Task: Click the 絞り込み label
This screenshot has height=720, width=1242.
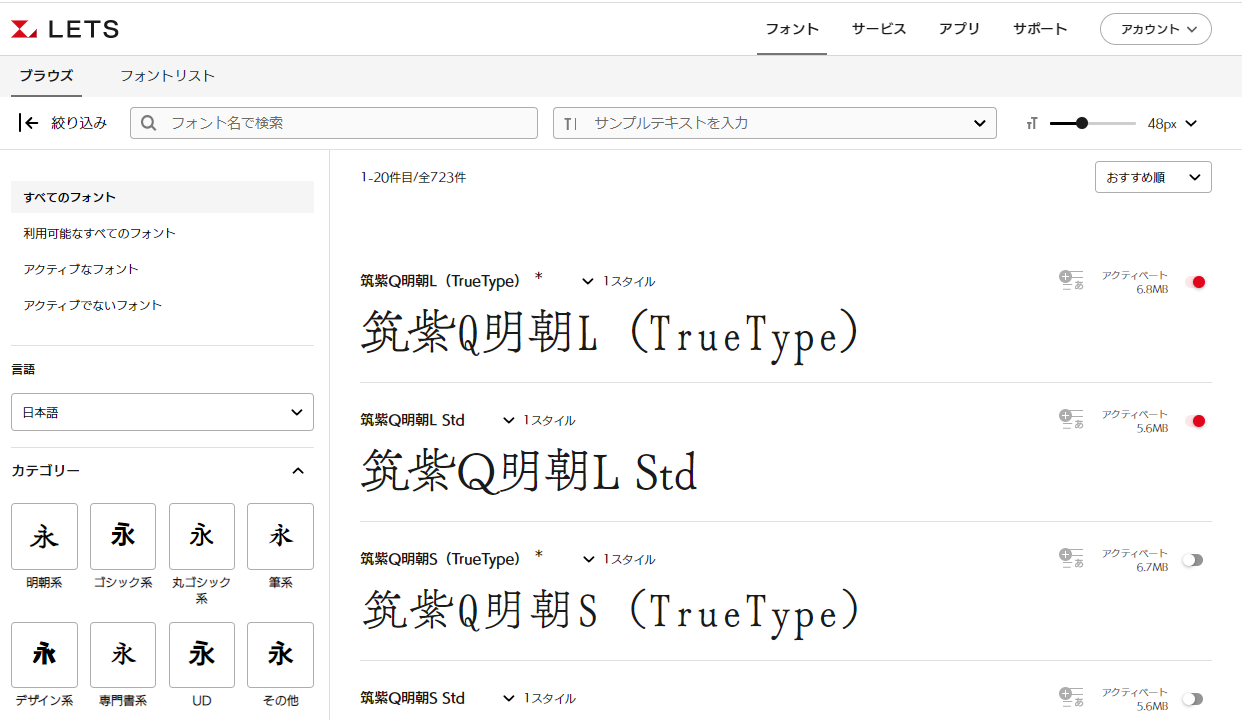Action: pos(79,123)
